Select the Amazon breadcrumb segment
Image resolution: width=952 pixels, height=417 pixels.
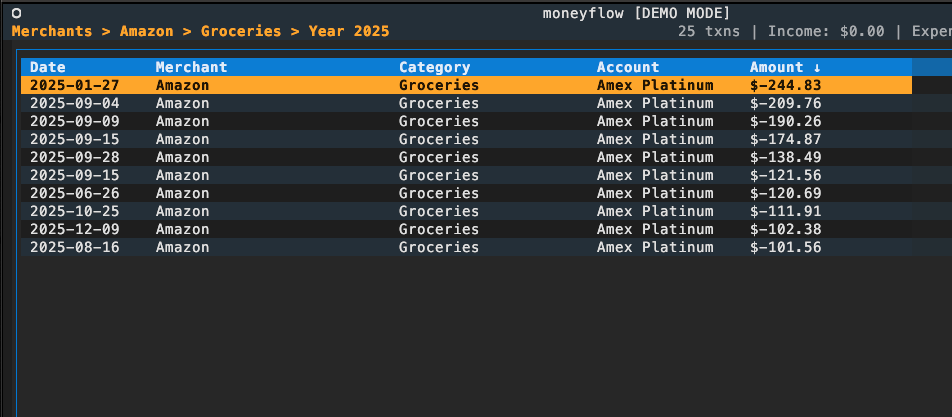[x=146, y=31]
